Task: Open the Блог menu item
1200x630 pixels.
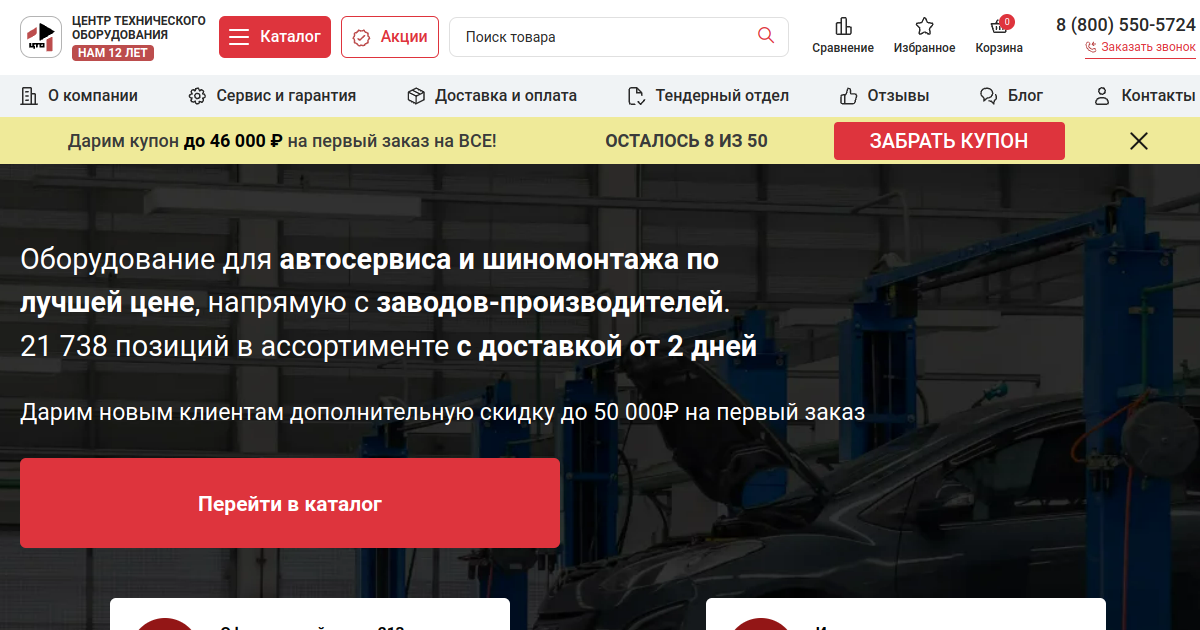Action: click(x=1012, y=96)
